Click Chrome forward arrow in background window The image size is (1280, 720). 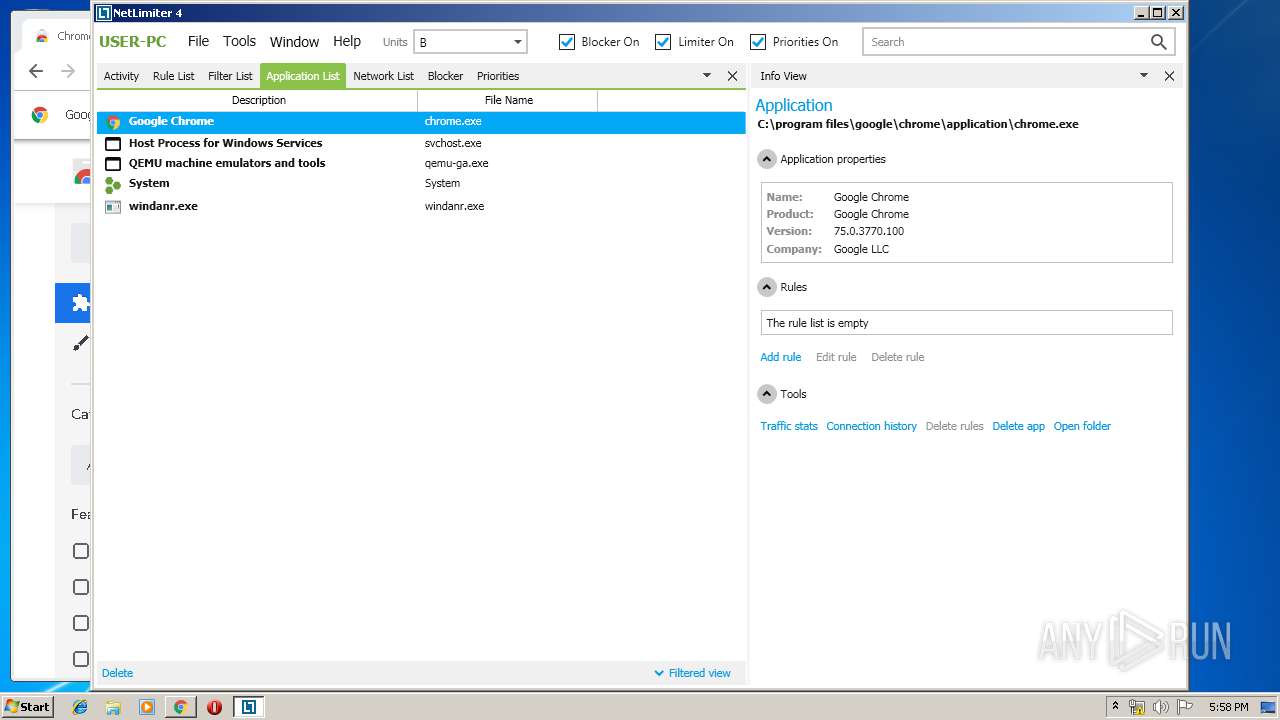pyautogui.click(x=68, y=71)
